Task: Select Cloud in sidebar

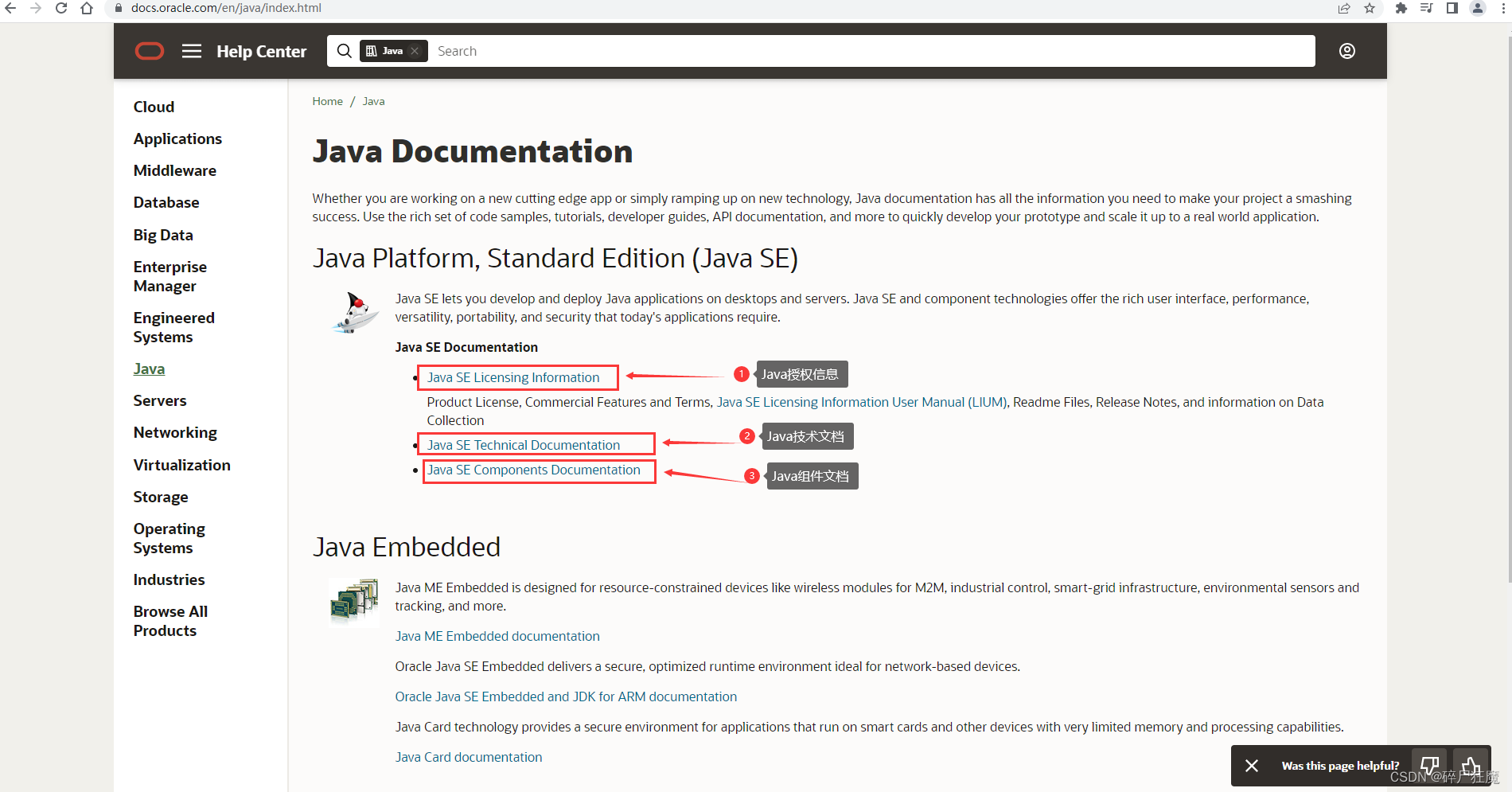Action: pos(154,107)
